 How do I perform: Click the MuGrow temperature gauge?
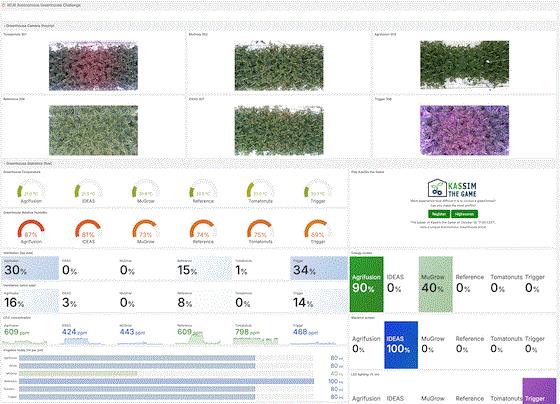tap(146, 191)
